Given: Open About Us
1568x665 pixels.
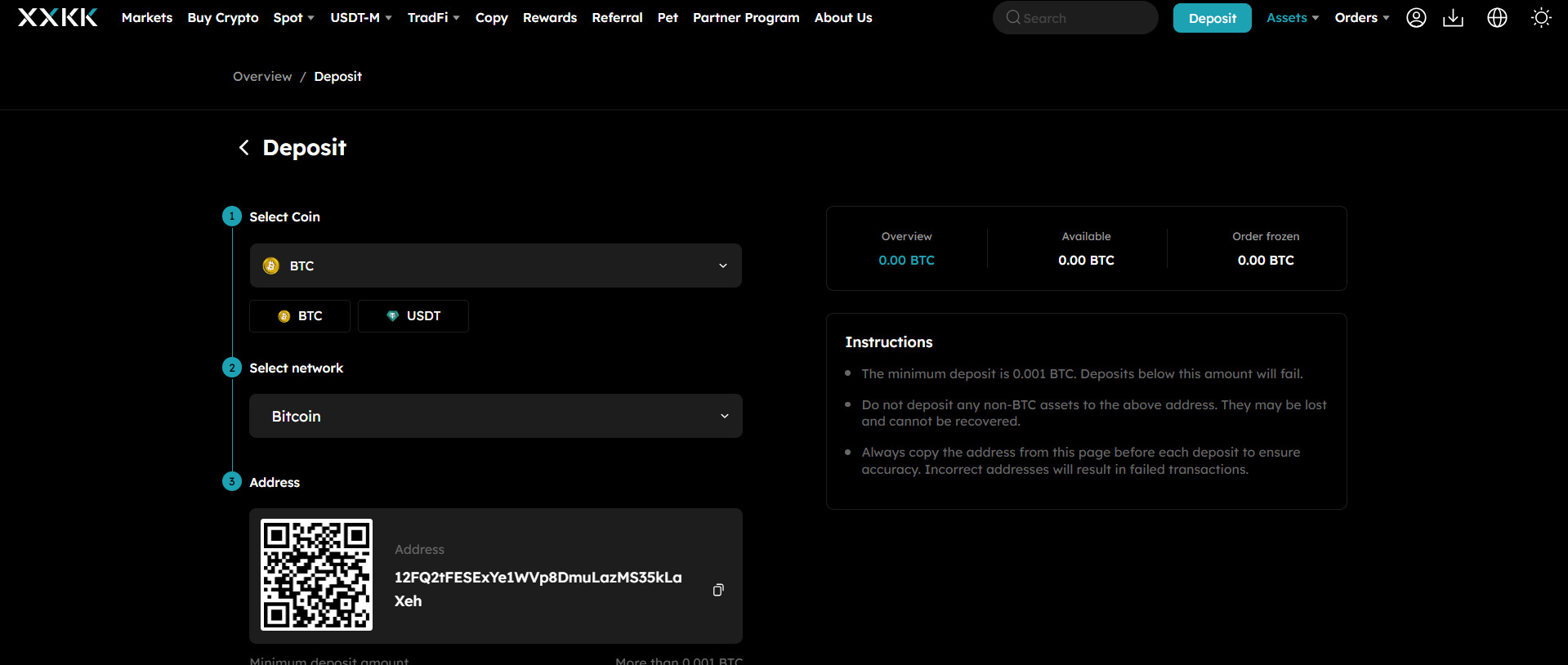Looking at the screenshot, I should (843, 18).
